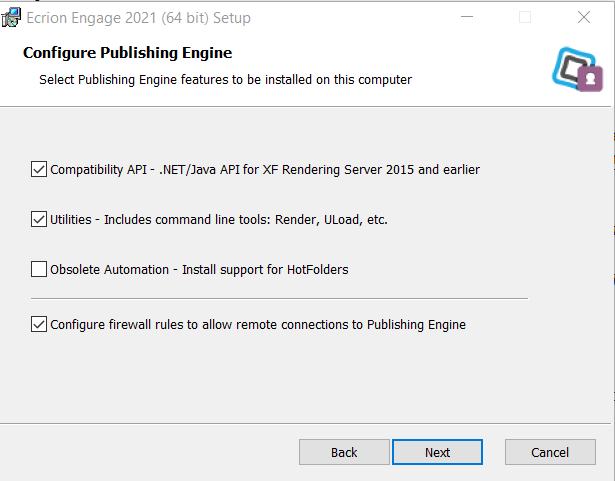
Task: Click the installer icon in the title bar
Action: click(11, 18)
